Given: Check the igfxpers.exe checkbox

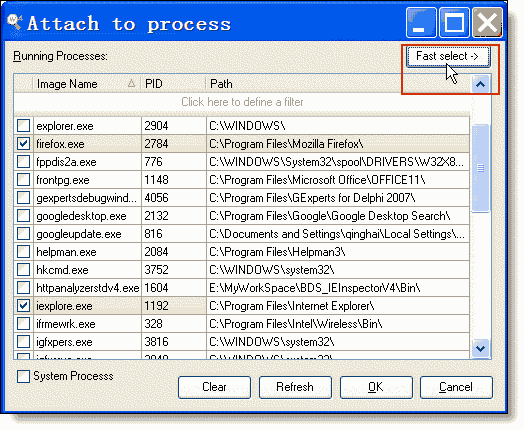Looking at the screenshot, I should [x=23, y=342].
